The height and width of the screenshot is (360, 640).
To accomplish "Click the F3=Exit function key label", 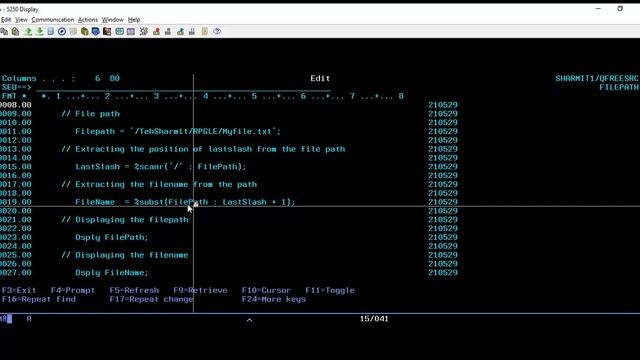I will click(x=19, y=290).
